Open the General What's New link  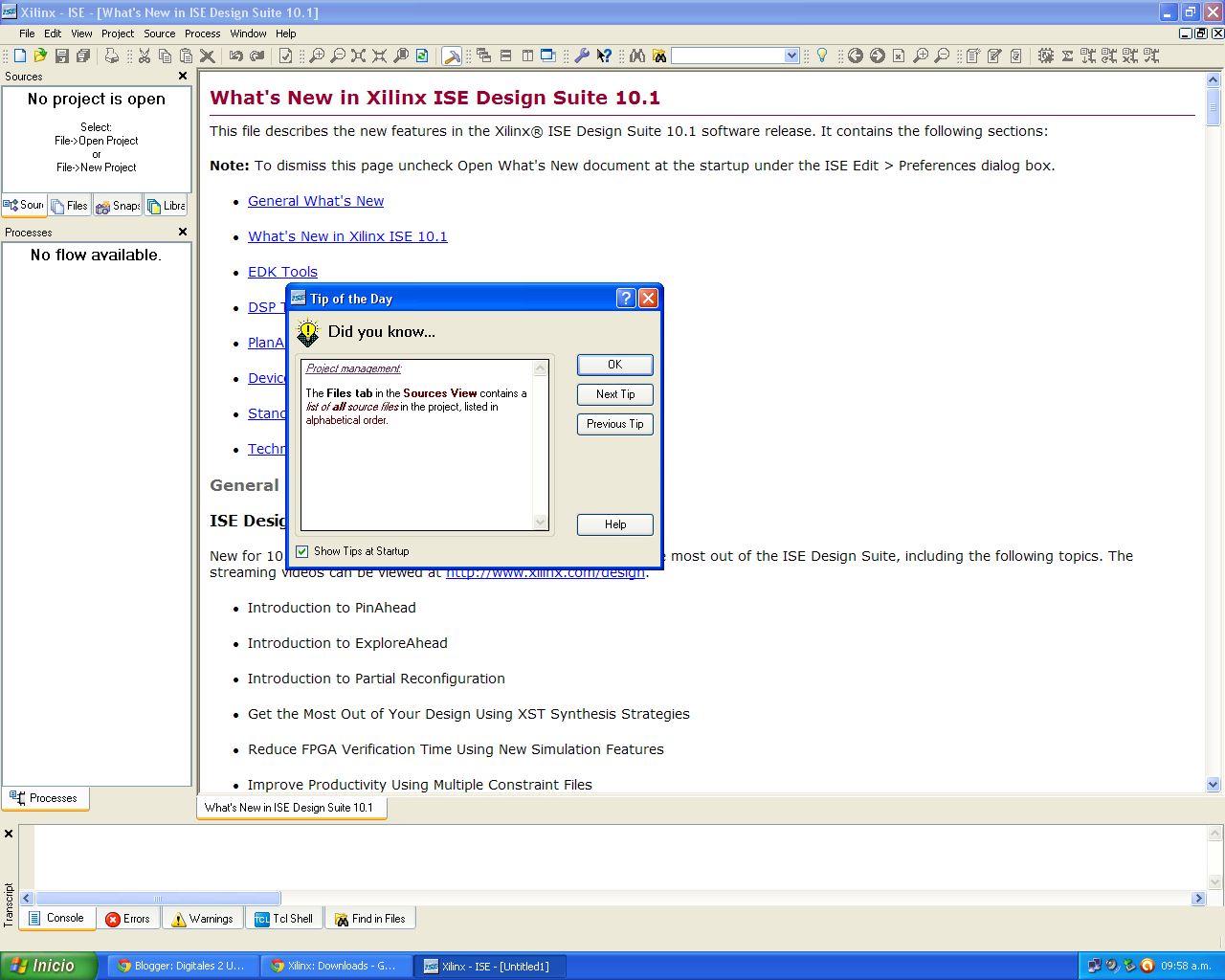coord(316,201)
